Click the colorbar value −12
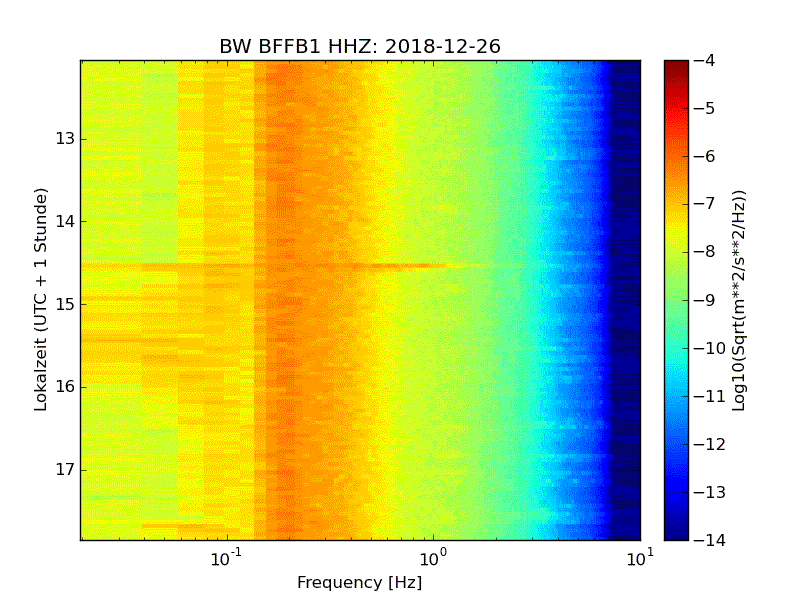800x600 pixels. pos(709,444)
